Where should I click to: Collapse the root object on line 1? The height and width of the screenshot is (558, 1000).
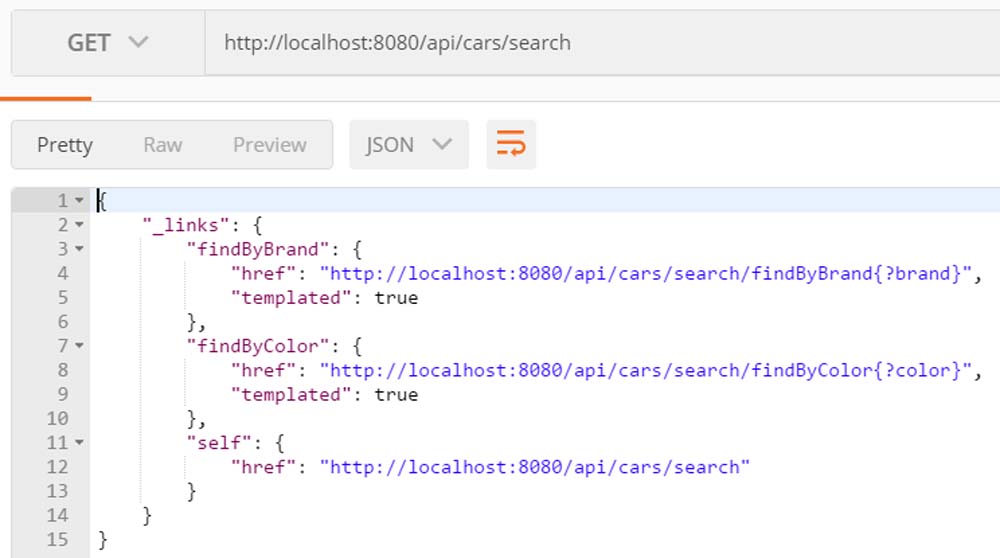(79, 201)
